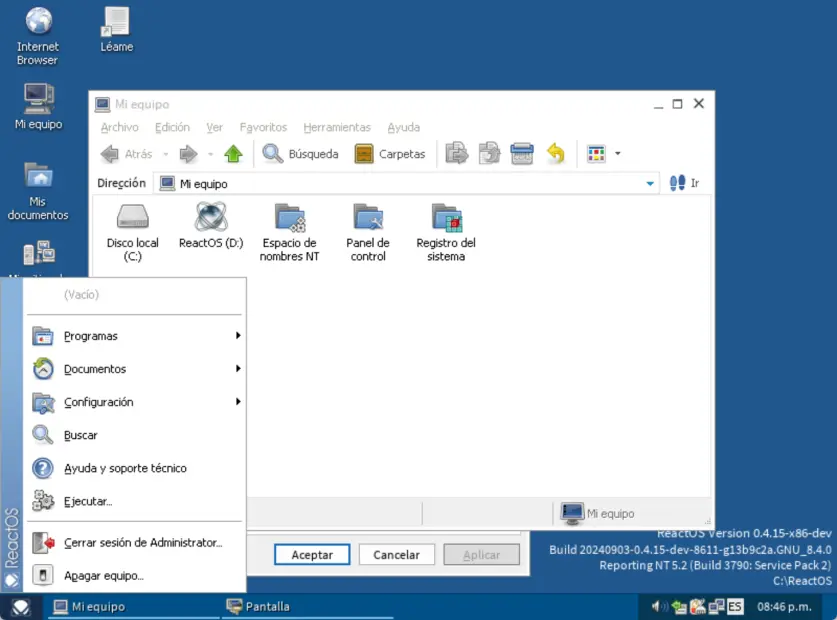
Task: Click the Move To toolbar icon
Action: tap(457, 154)
